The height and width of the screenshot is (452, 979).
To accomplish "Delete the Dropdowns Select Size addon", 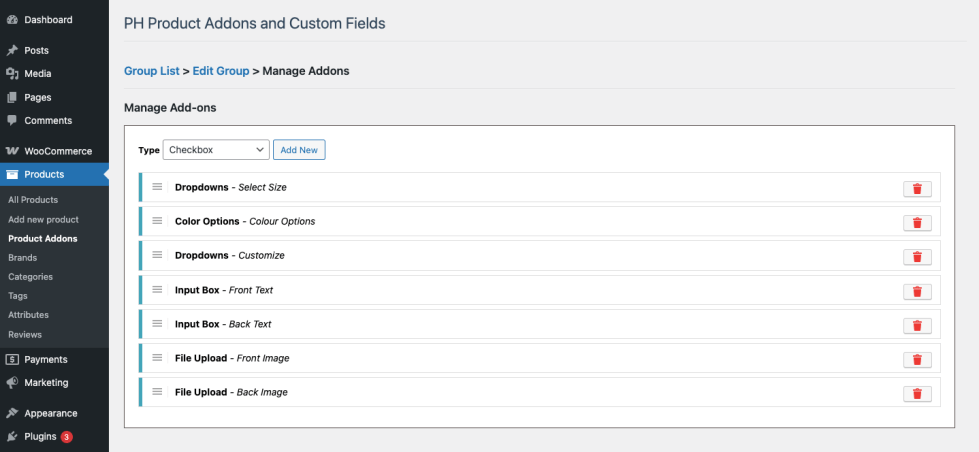I will 917,188.
